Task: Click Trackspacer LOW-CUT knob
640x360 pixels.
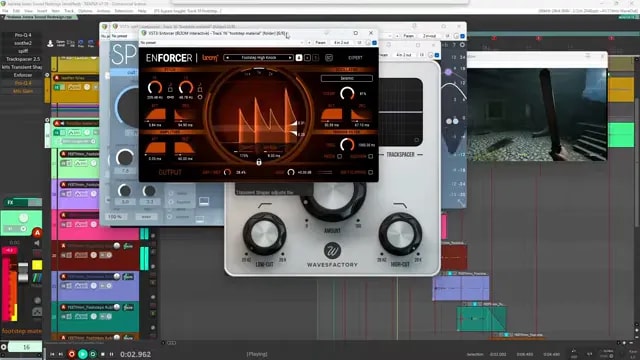Action: click(264, 234)
